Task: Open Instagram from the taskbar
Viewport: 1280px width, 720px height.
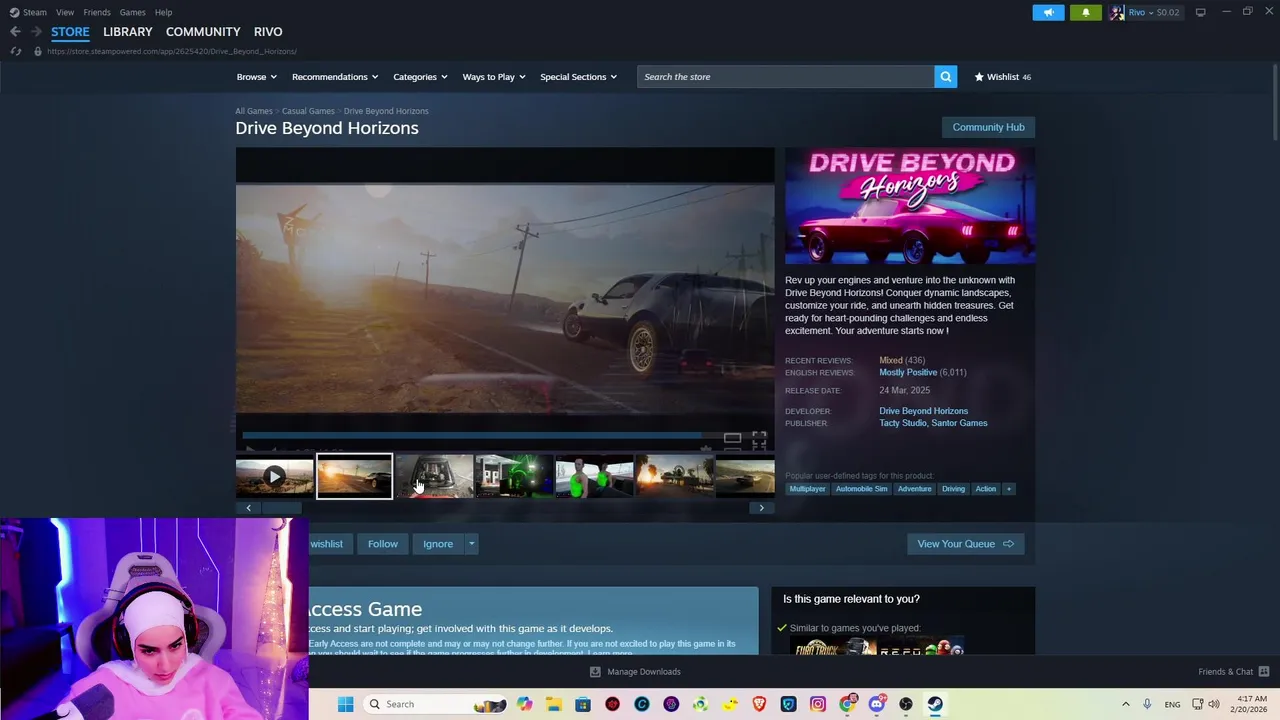Action: coord(818,704)
